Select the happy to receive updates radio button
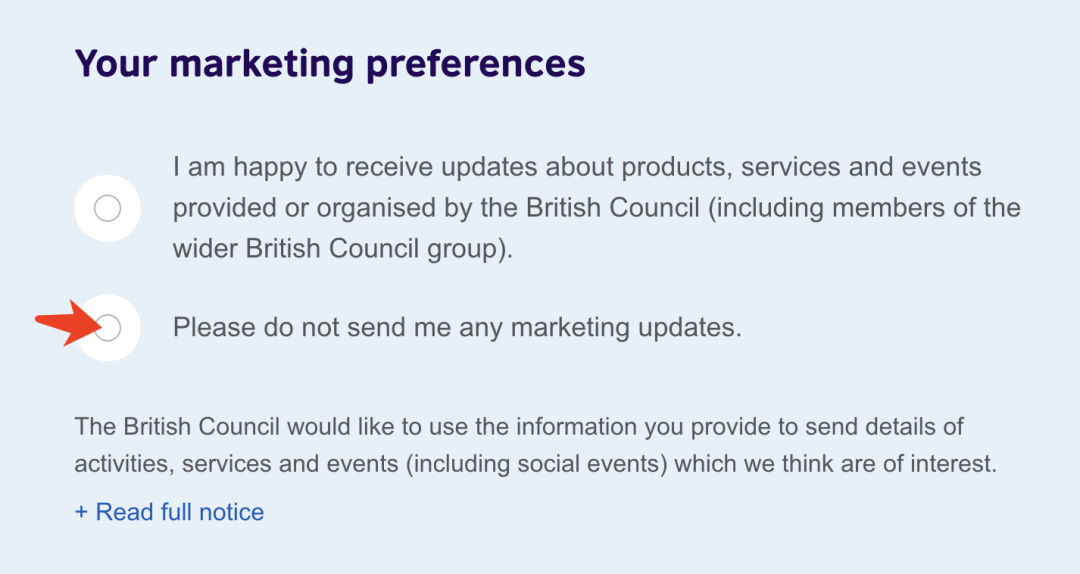This screenshot has height=574, width=1080. click(x=107, y=208)
